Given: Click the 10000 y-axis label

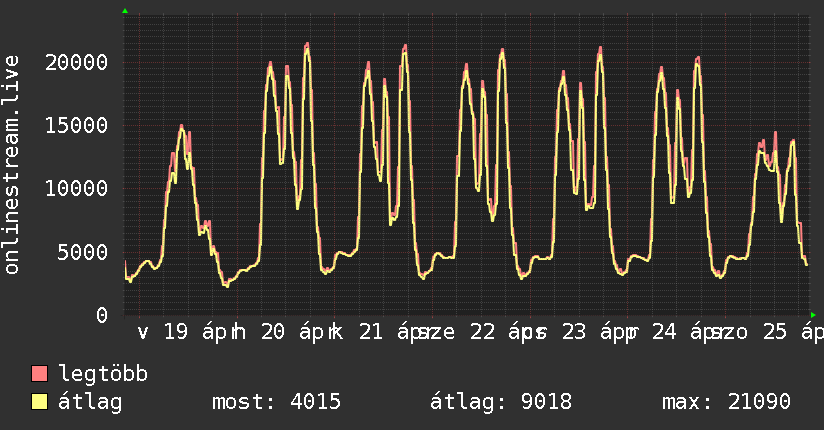Looking at the screenshot, I should pos(78,188).
